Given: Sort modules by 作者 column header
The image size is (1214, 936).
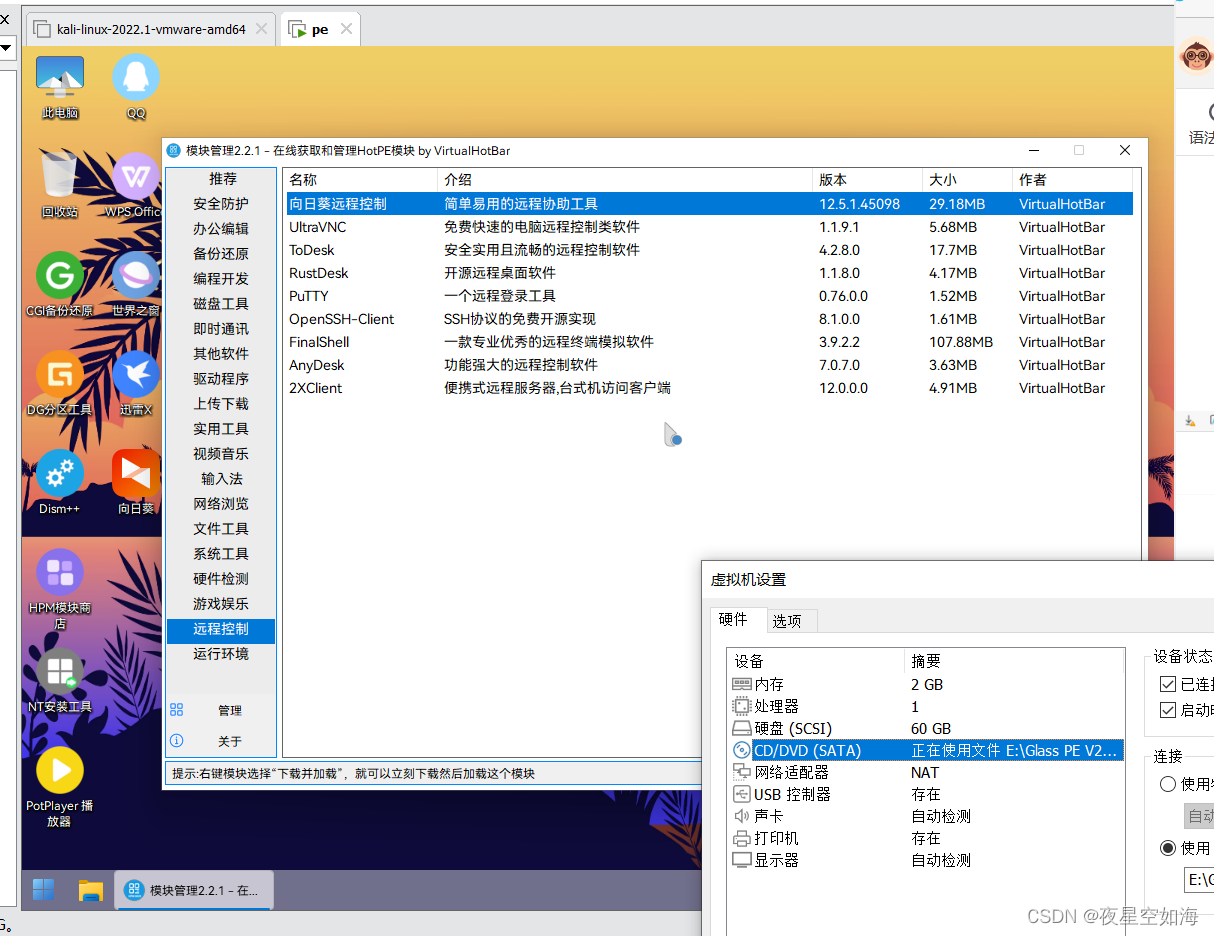Looking at the screenshot, I should [1073, 180].
